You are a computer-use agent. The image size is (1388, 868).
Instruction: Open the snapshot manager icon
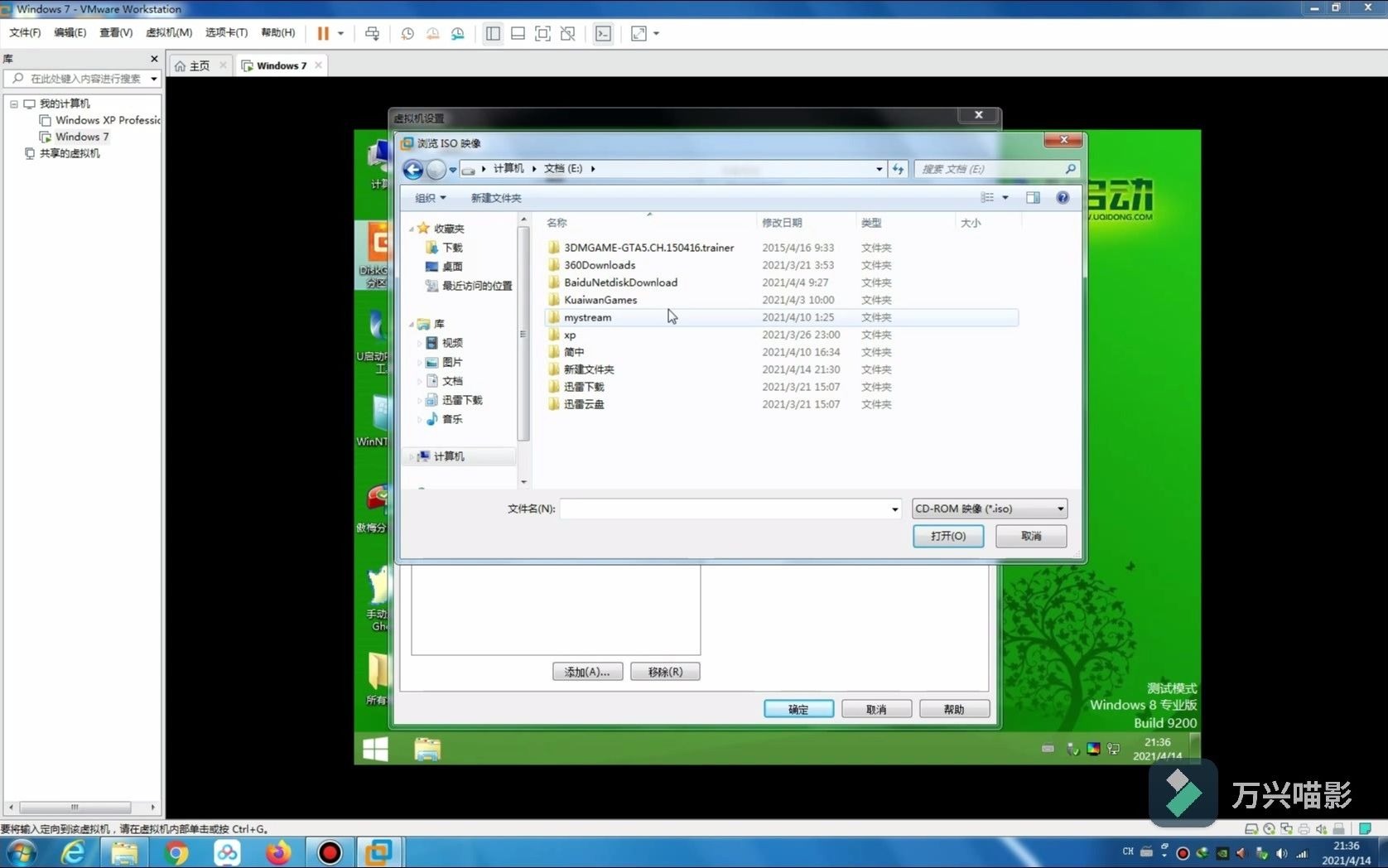[x=458, y=33]
